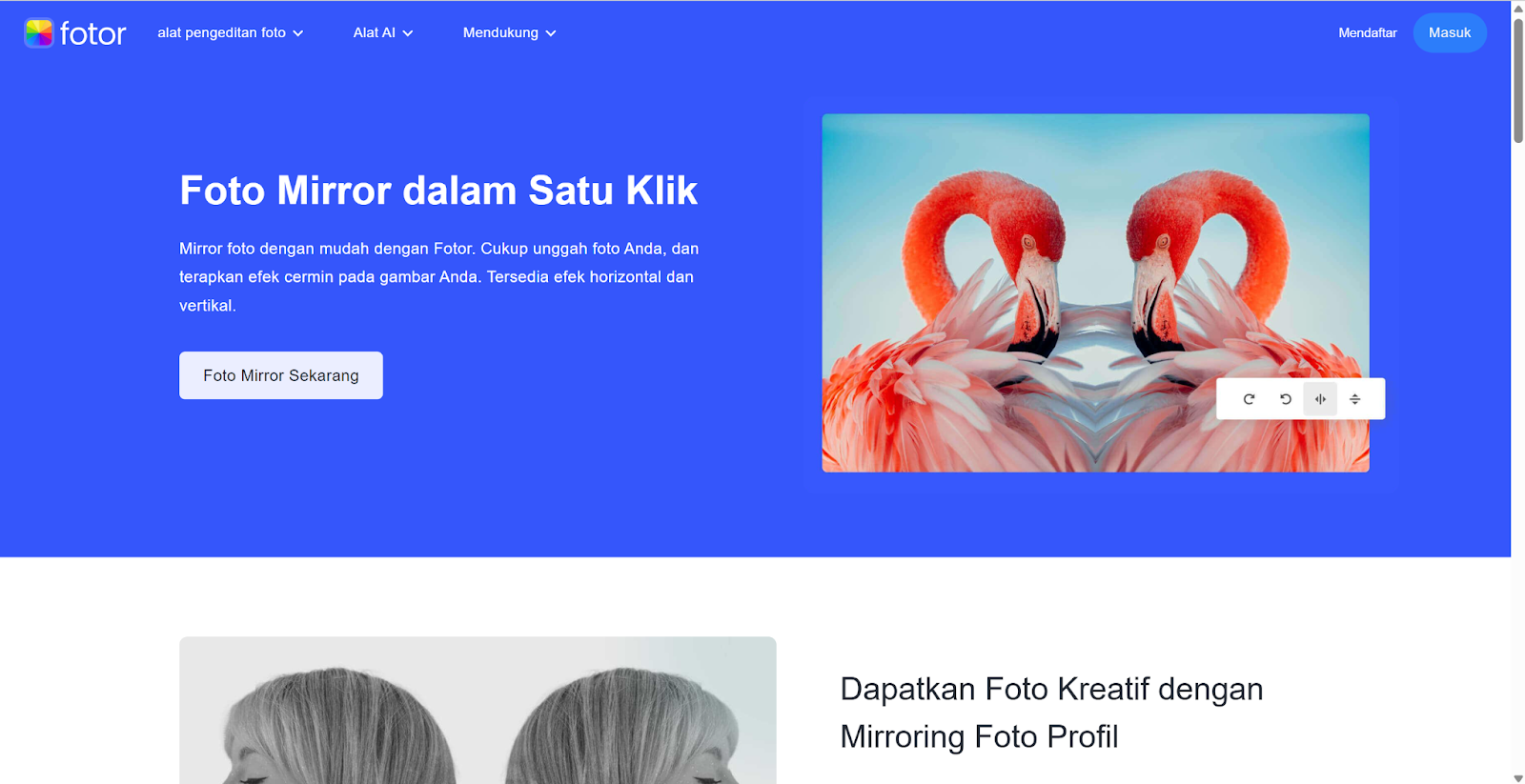Click the Foto Mirror Sekarang button

(x=281, y=375)
